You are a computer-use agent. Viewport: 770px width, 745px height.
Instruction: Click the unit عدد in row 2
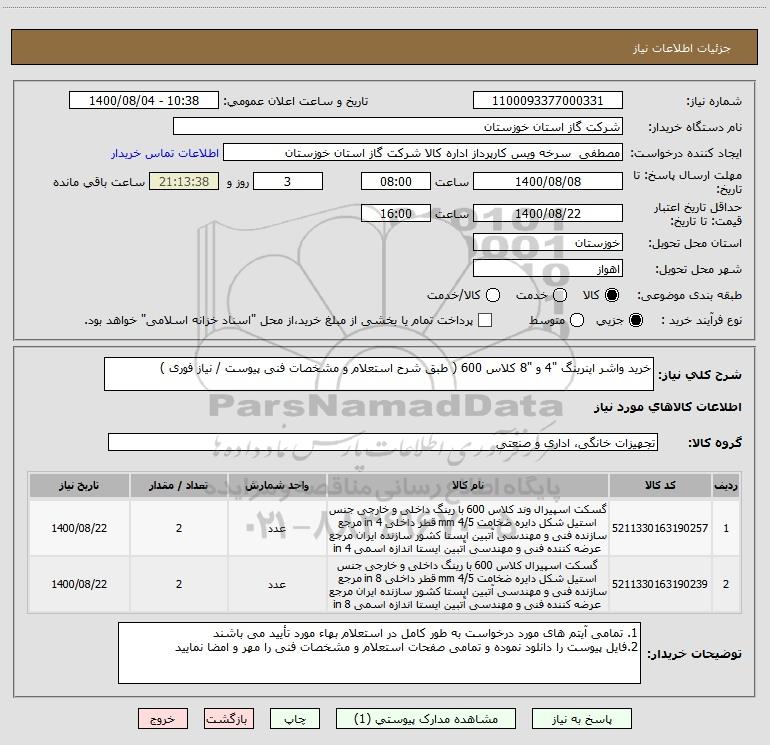(x=277, y=584)
